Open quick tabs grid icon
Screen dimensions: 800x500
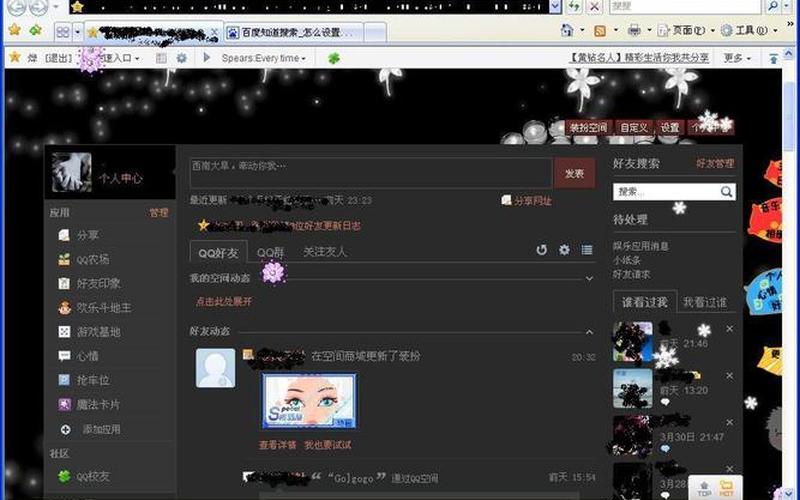[63, 32]
